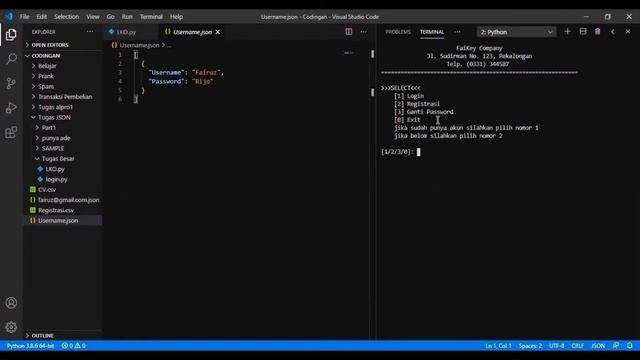
Task: Open editor more actions ellipsis
Action: coord(363,32)
